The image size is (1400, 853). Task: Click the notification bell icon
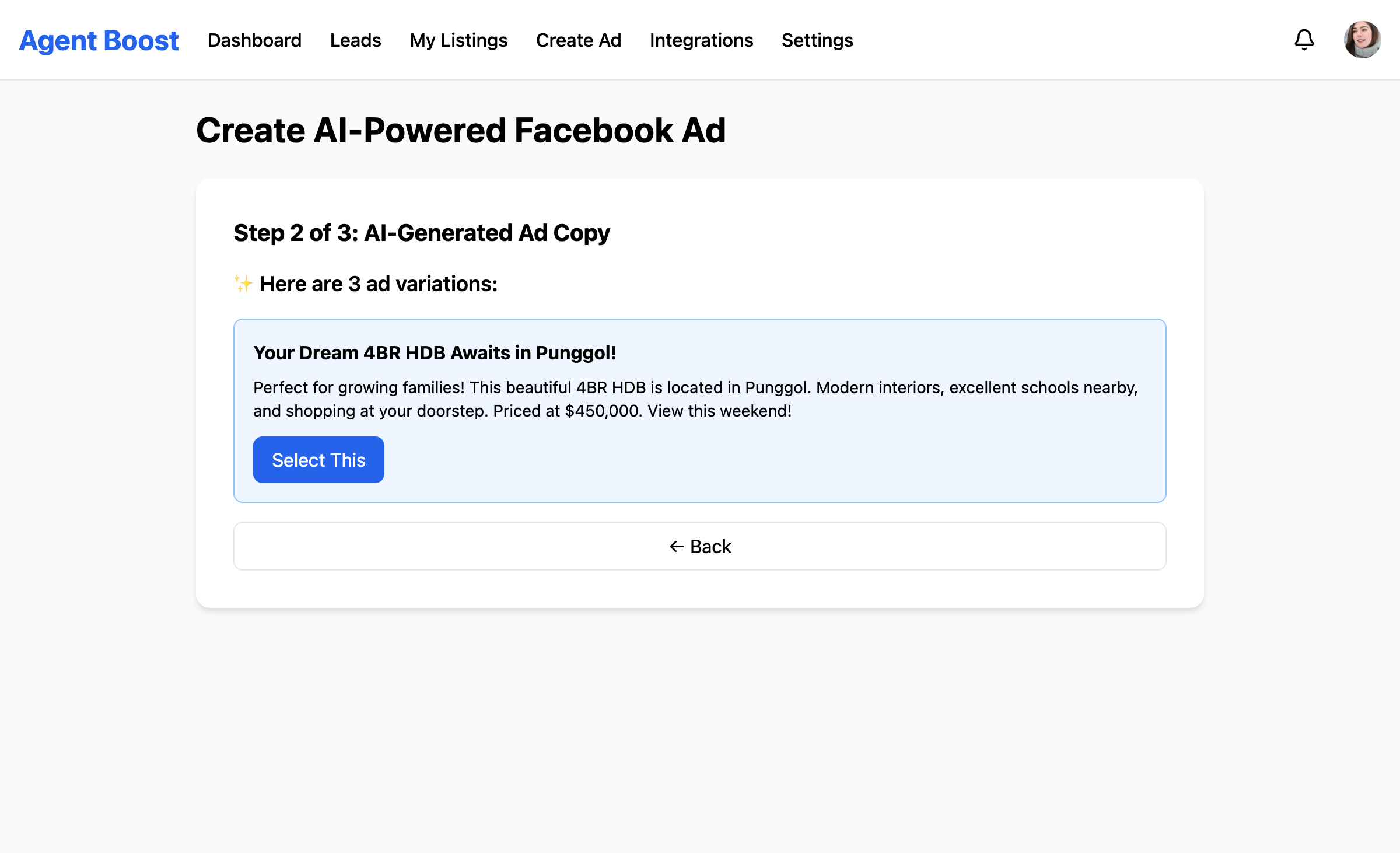pos(1304,40)
